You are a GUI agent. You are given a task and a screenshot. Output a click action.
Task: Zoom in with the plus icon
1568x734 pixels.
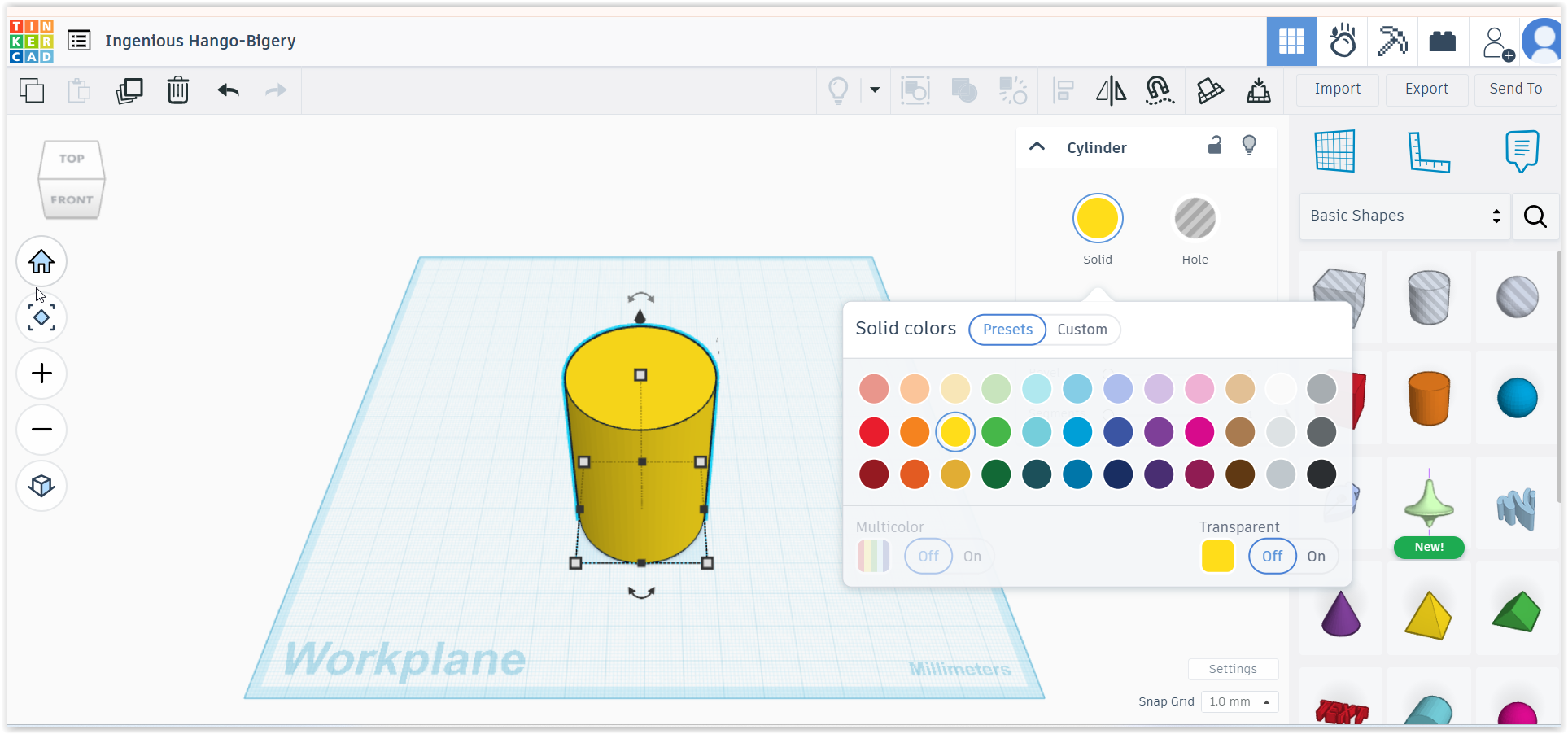41,374
